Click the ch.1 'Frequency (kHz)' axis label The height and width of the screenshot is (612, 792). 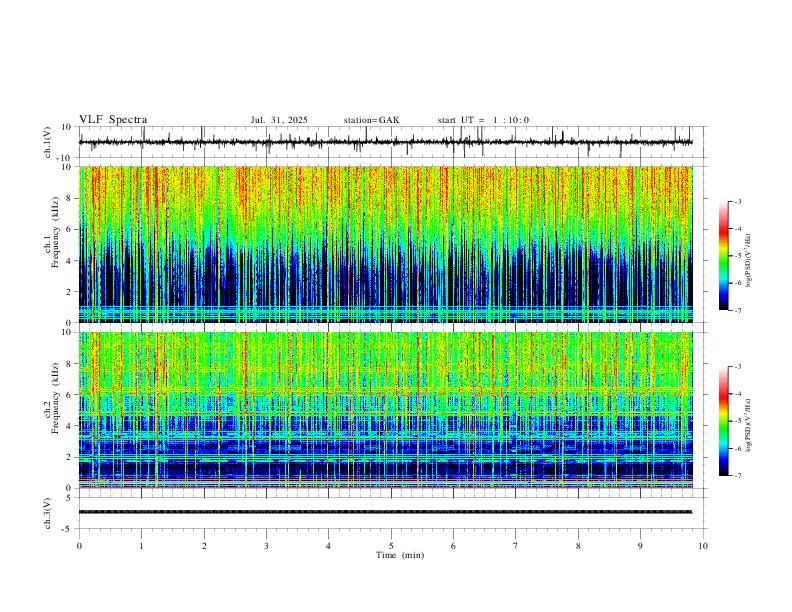click(56, 232)
